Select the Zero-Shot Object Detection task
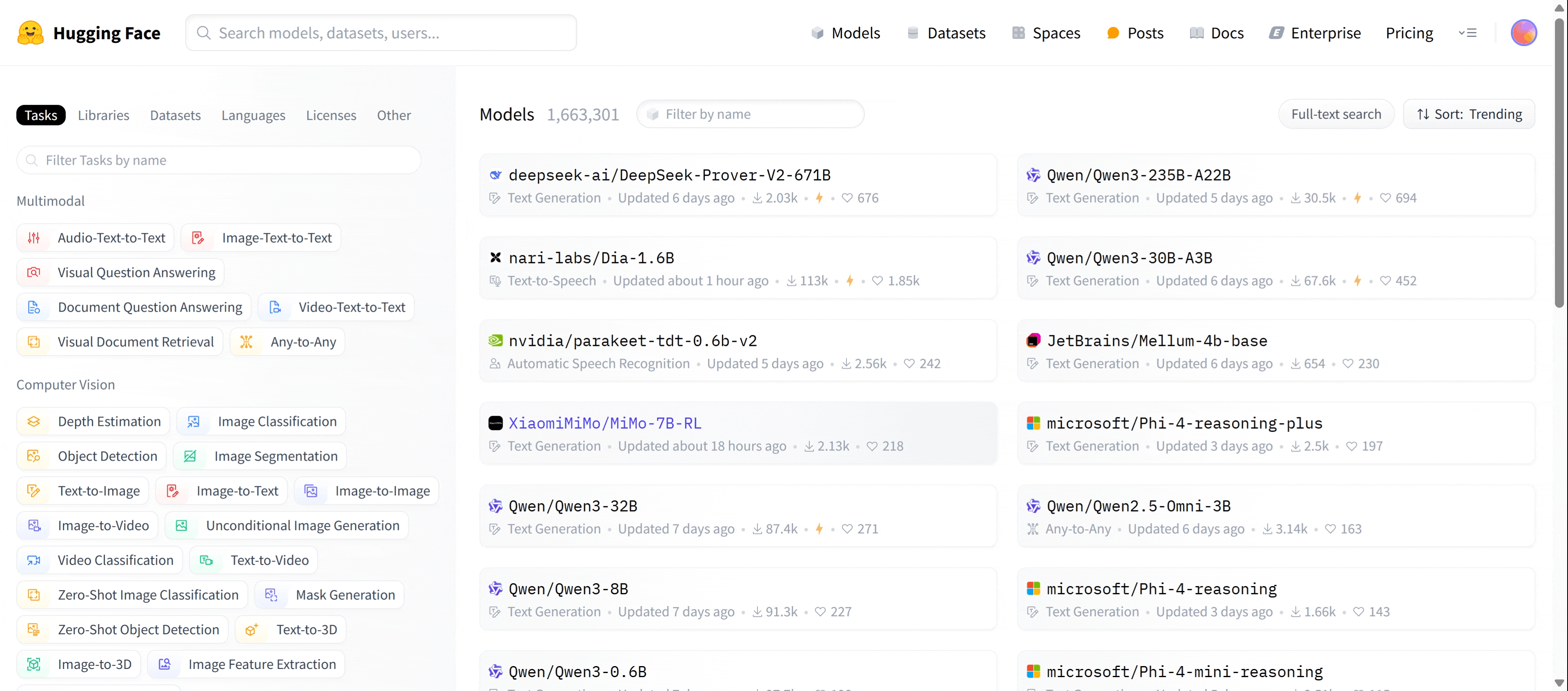Image resolution: width=1568 pixels, height=691 pixels. click(x=122, y=630)
